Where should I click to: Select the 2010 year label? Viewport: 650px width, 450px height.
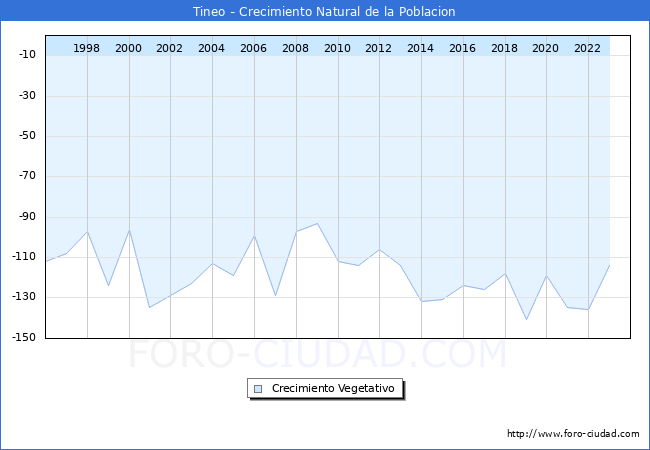[x=337, y=48]
